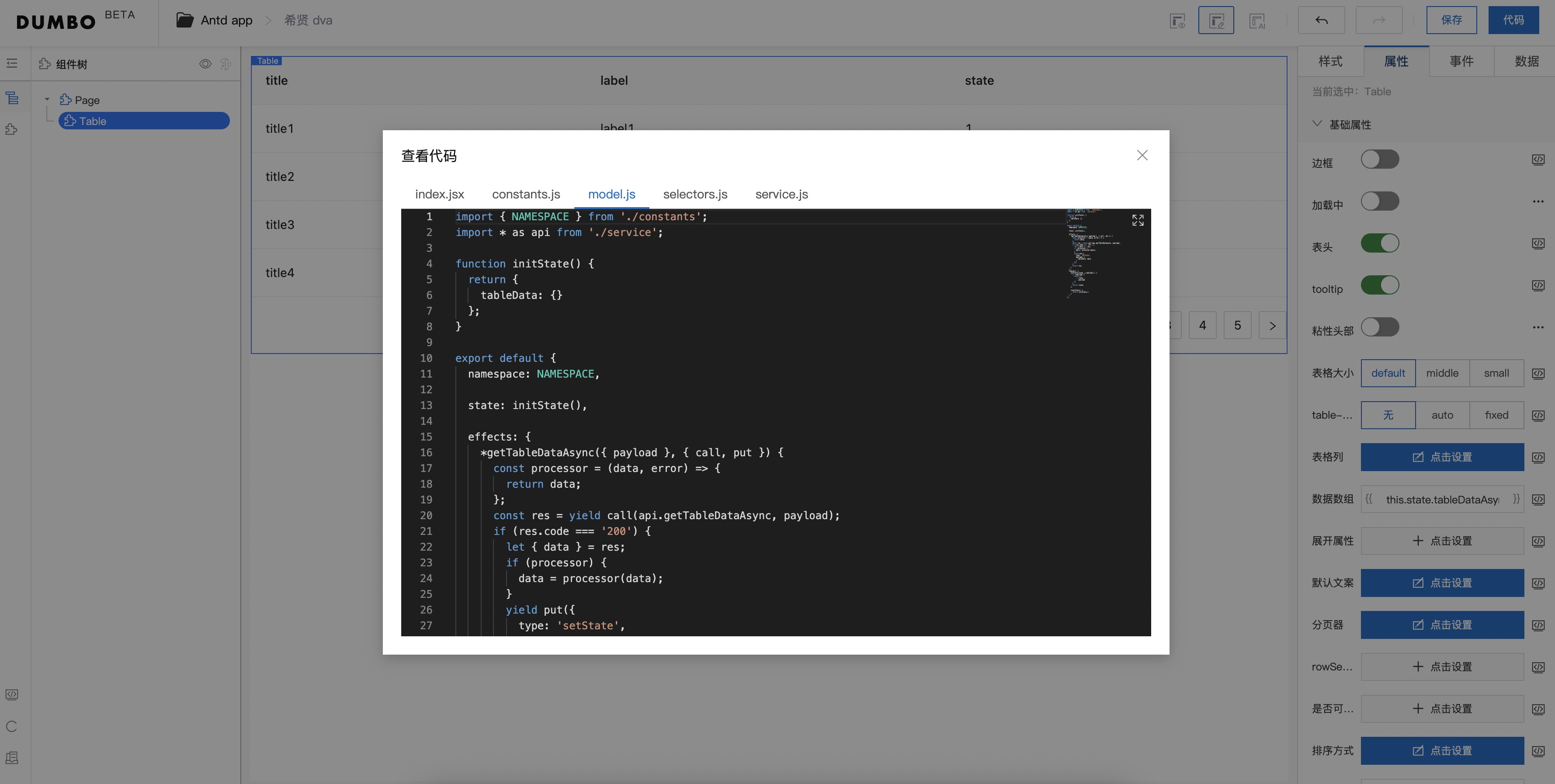Open the 事件 events tab
The height and width of the screenshot is (784, 1555).
pos(1461,61)
